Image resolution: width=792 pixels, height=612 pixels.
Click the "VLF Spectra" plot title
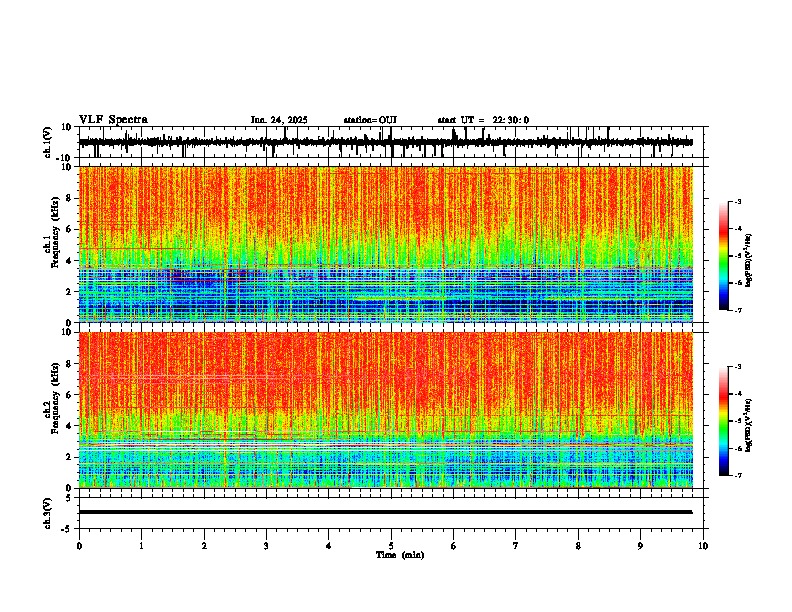click(113, 120)
